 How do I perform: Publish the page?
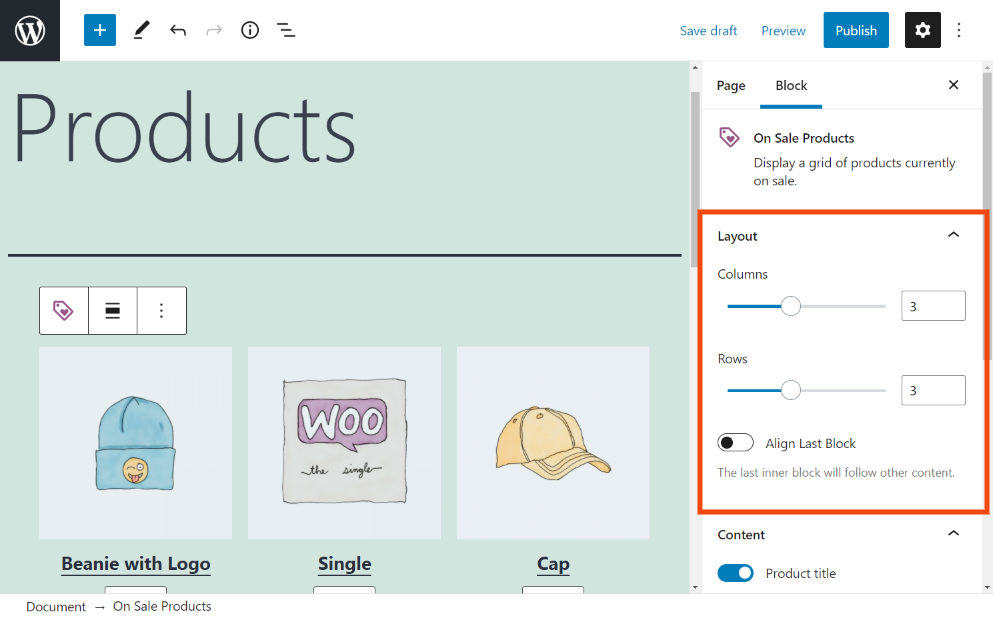pyautogui.click(x=856, y=30)
